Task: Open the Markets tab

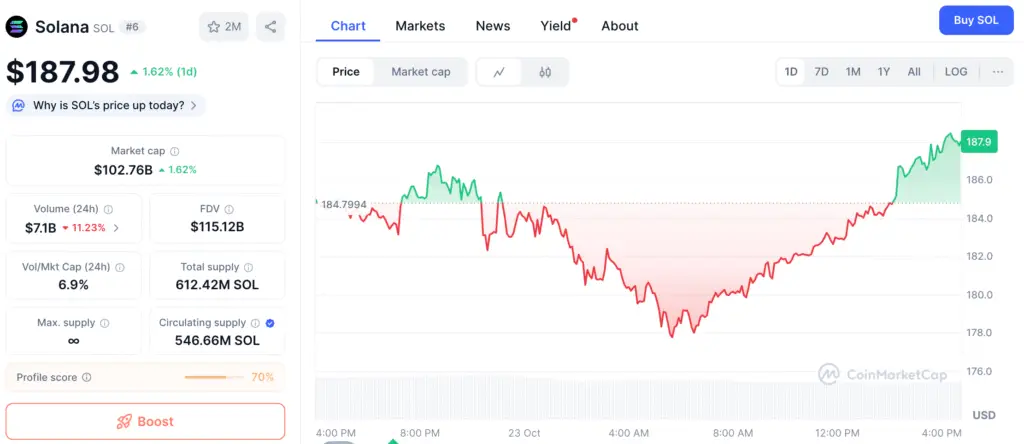Action: pos(420,26)
